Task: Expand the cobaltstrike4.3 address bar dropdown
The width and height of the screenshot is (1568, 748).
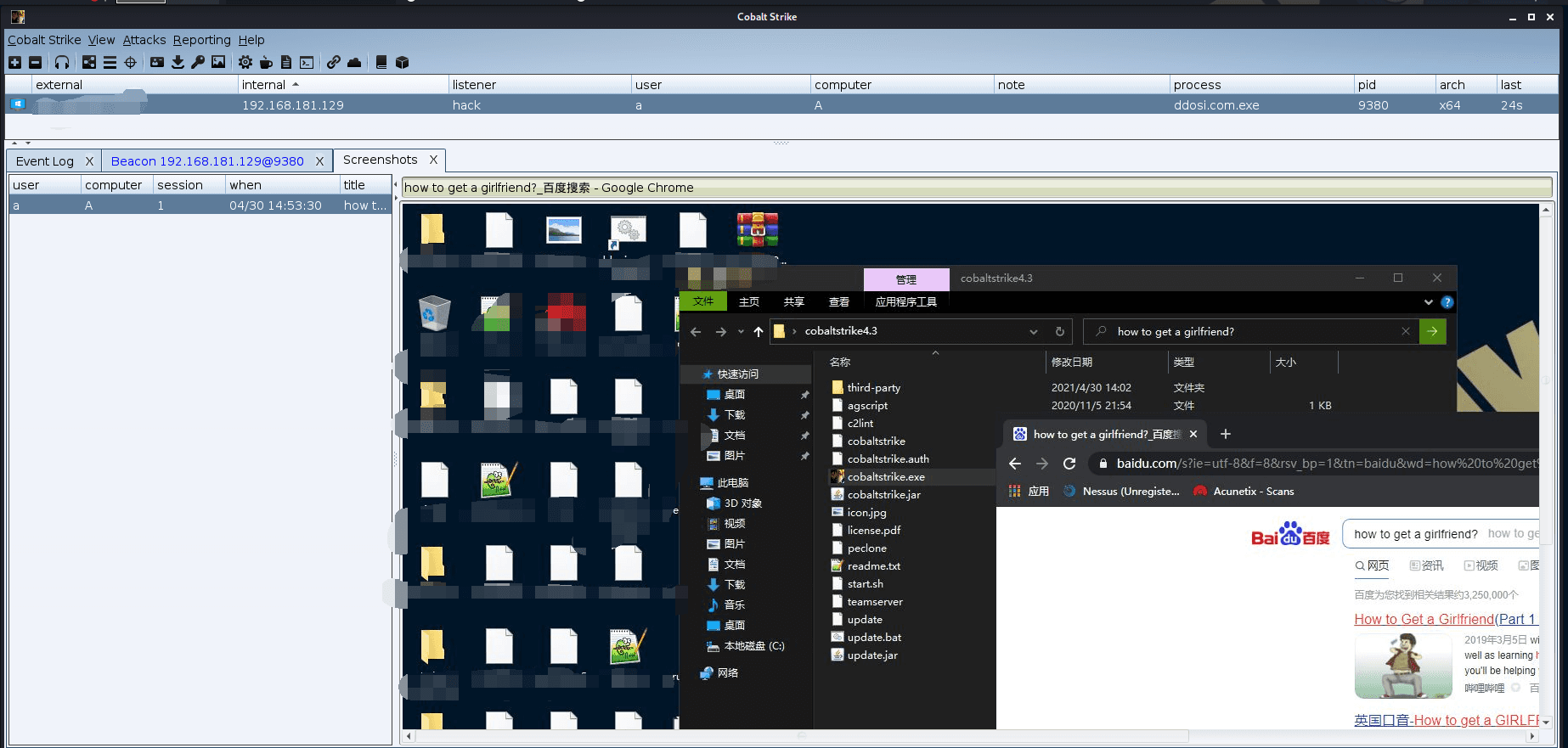Action: click(x=1033, y=331)
